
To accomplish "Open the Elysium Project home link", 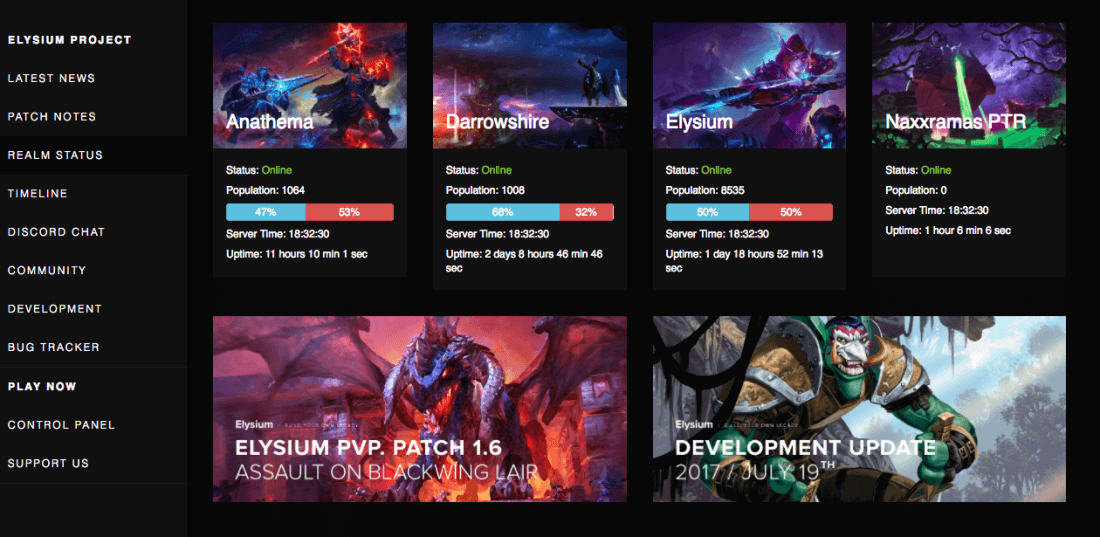I will pyautogui.click(x=69, y=40).
